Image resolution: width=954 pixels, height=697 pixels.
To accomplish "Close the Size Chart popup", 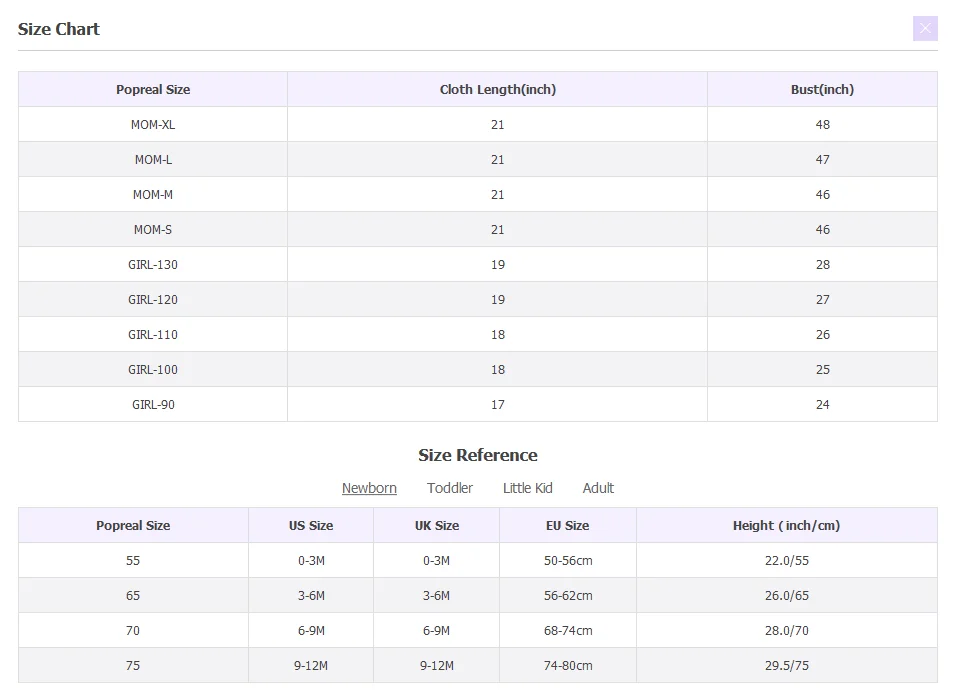I will click(x=925, y=28).
